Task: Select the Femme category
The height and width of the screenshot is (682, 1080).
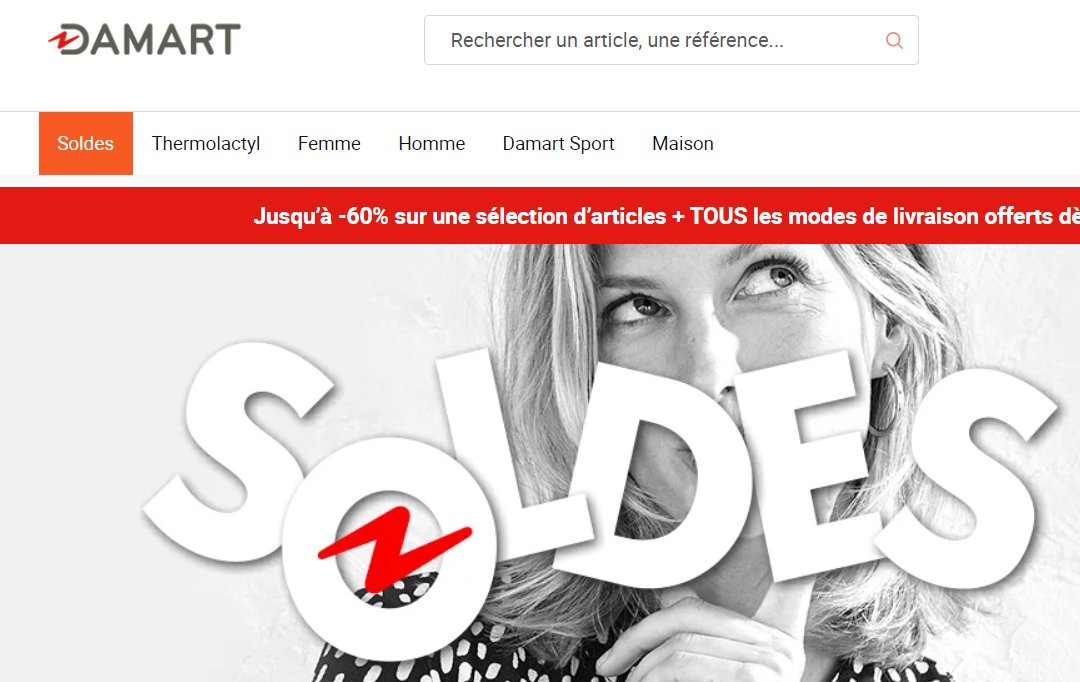Action: coord(329,143)
